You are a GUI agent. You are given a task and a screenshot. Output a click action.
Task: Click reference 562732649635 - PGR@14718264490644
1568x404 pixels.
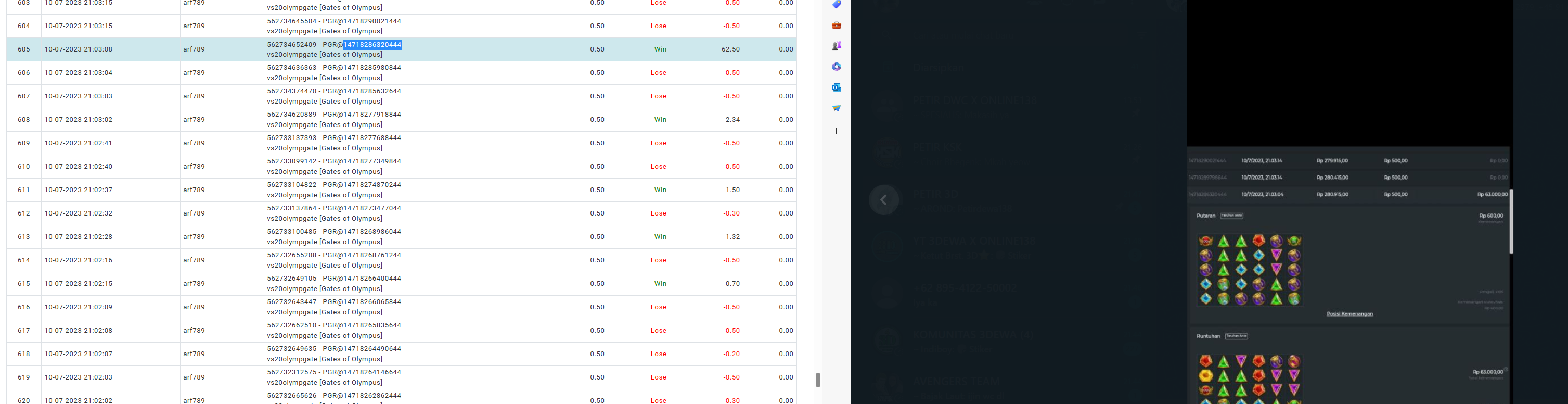334,349
